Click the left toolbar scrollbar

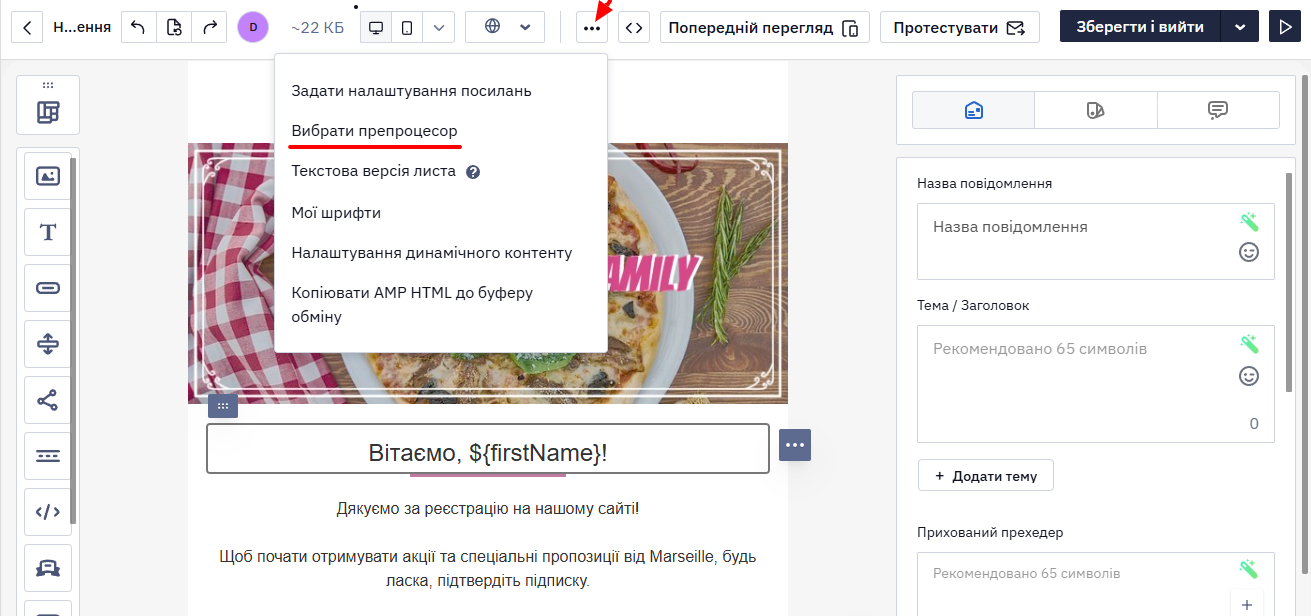click(x=73, y=340)
